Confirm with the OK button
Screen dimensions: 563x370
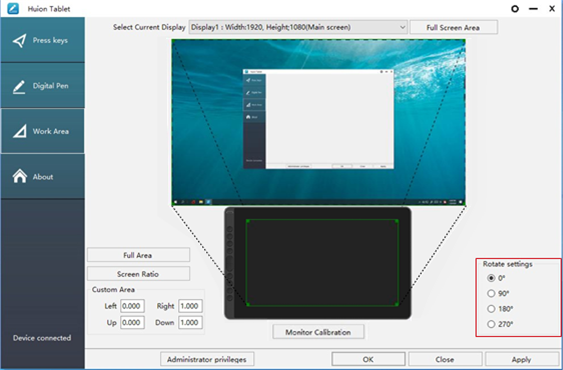click(x=368, y=359)
